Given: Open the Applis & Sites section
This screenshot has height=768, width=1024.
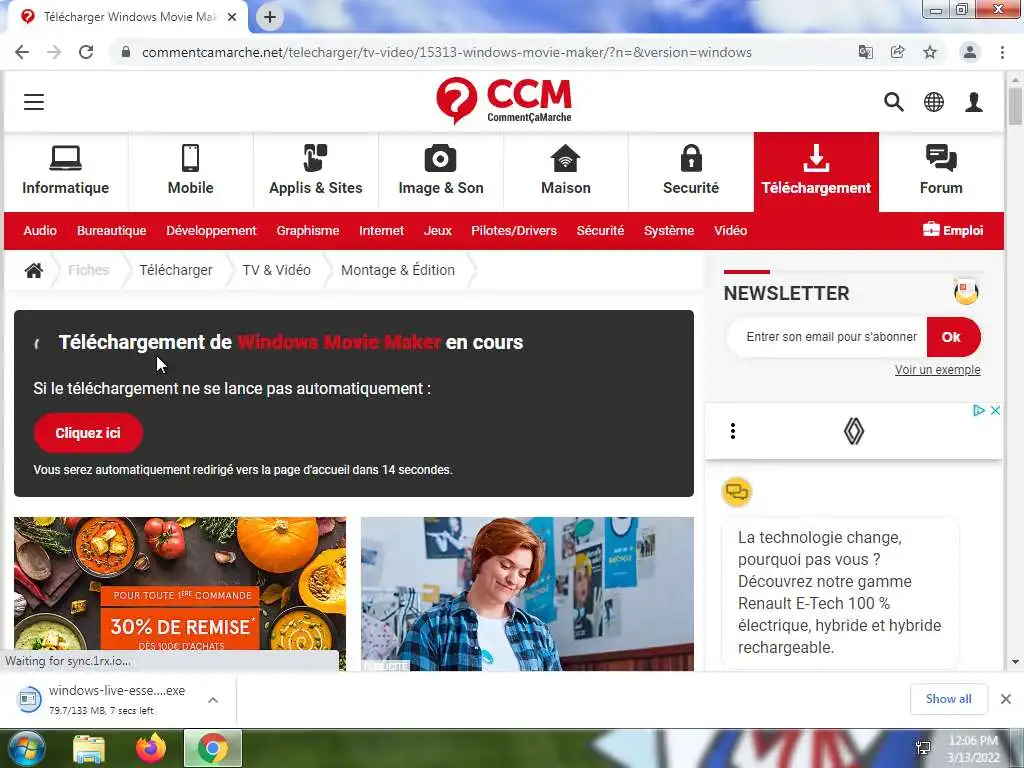Looking at the screenshot, I should [x=315, y=171].
